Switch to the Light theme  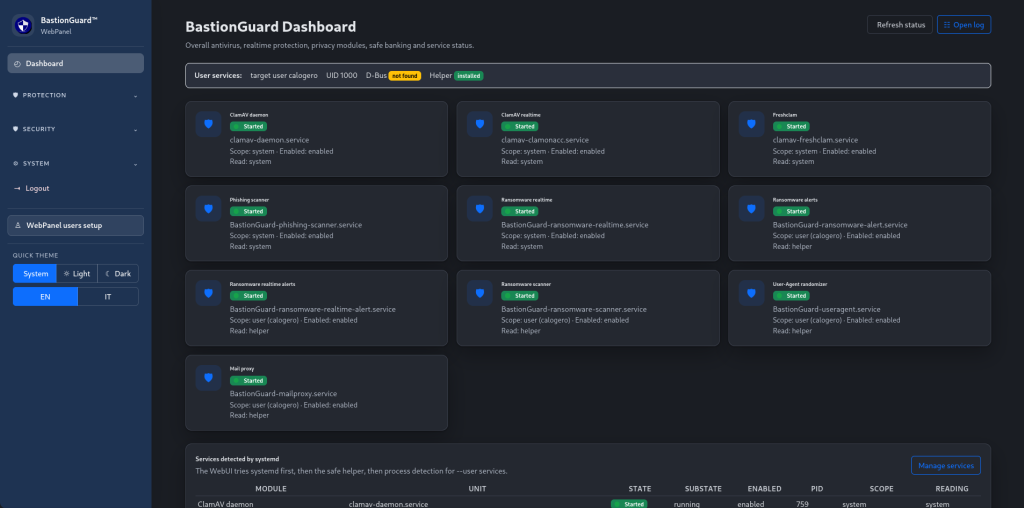click(77, 274)
